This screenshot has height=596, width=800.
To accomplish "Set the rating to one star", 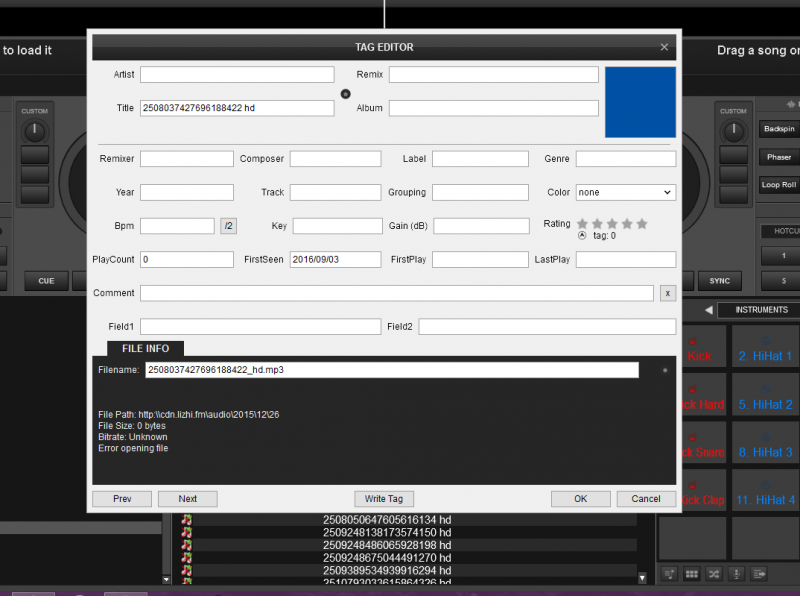I will 582,224.
